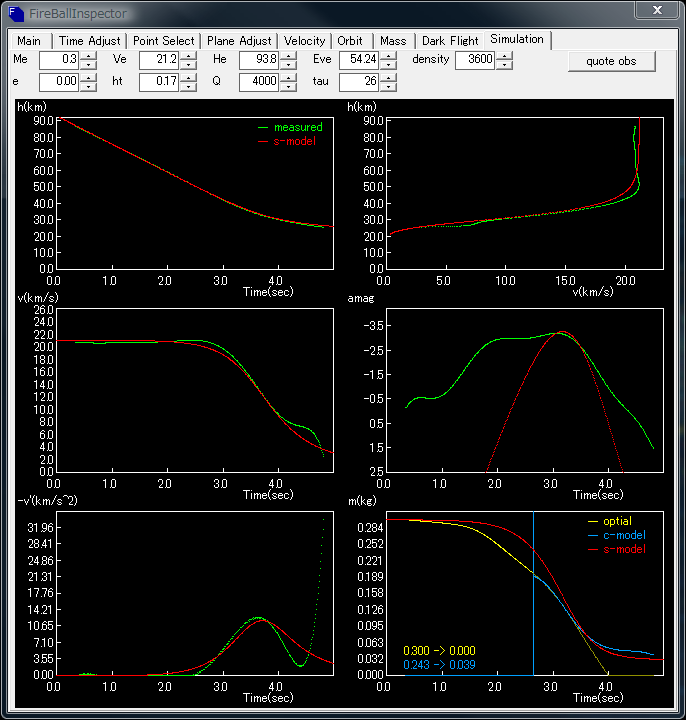686x720 pixels.
Task: Switch to the Time Adjust tab
Action: click(x=90, y=41)
